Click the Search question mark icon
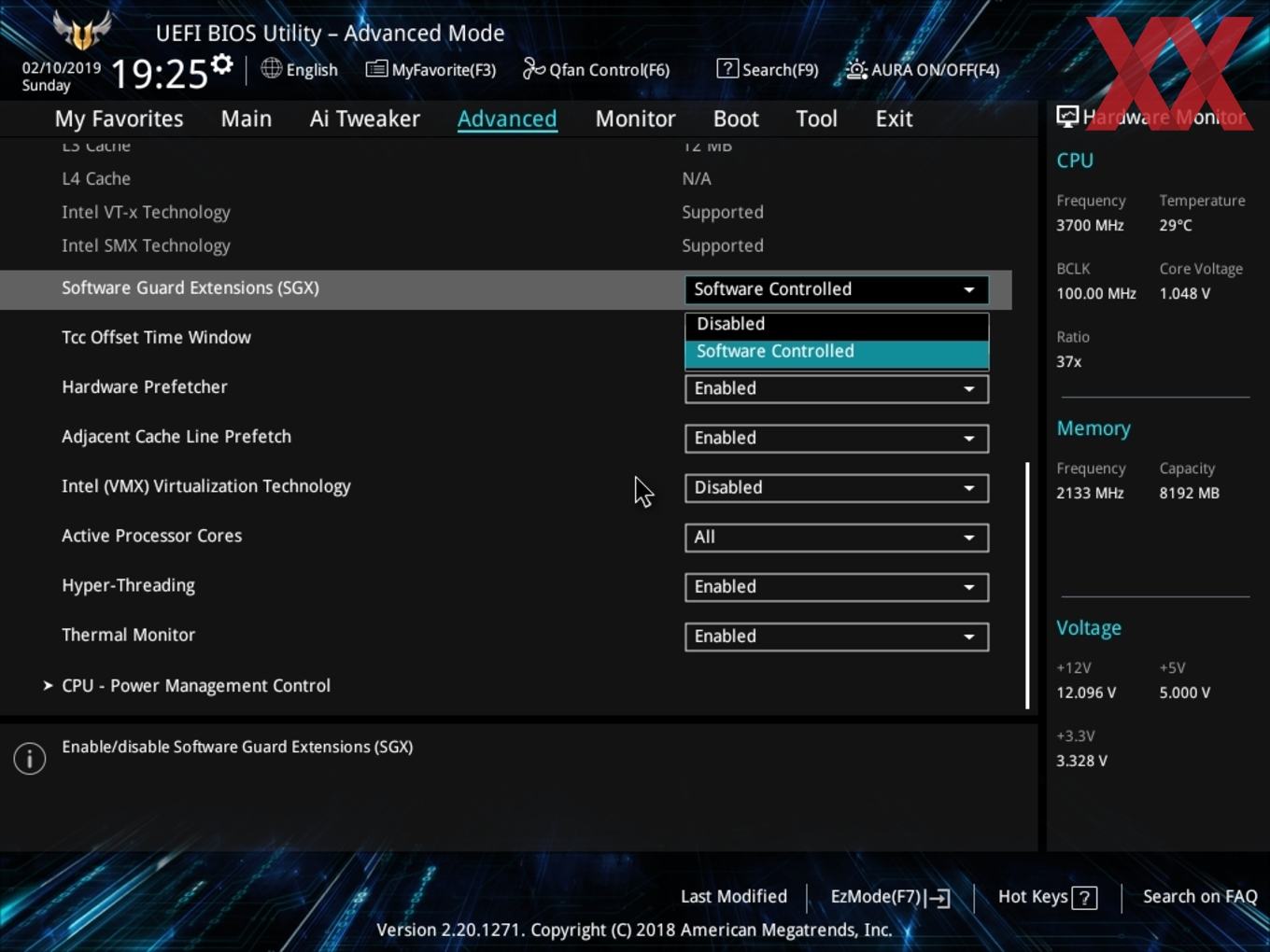The height and width of the screenshot is (952, 1270). (727, 68)
